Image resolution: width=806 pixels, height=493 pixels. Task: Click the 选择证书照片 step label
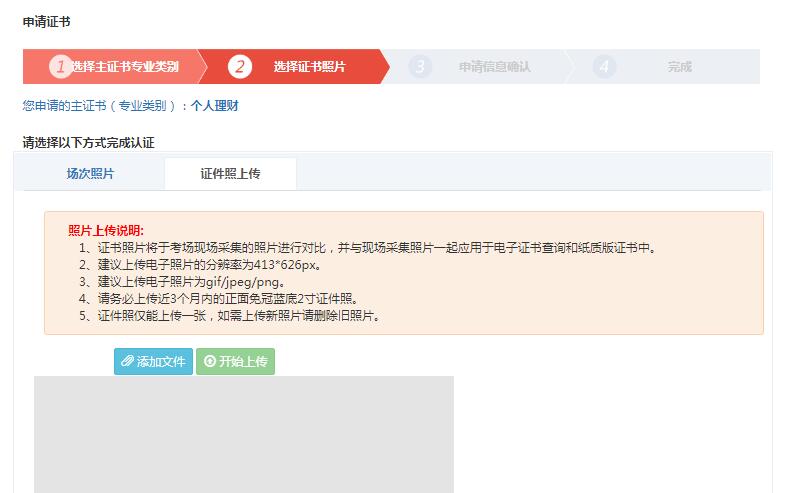coord(310,67)
